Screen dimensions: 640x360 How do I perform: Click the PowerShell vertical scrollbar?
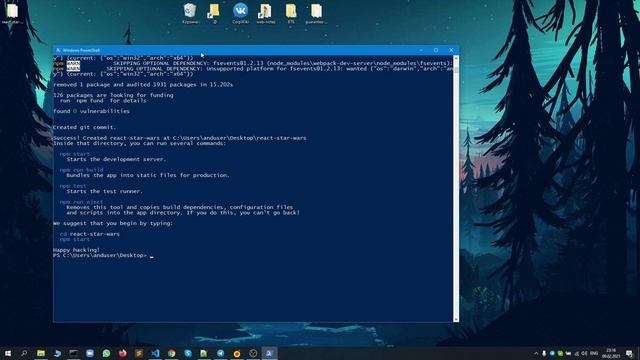pos(456,189)
